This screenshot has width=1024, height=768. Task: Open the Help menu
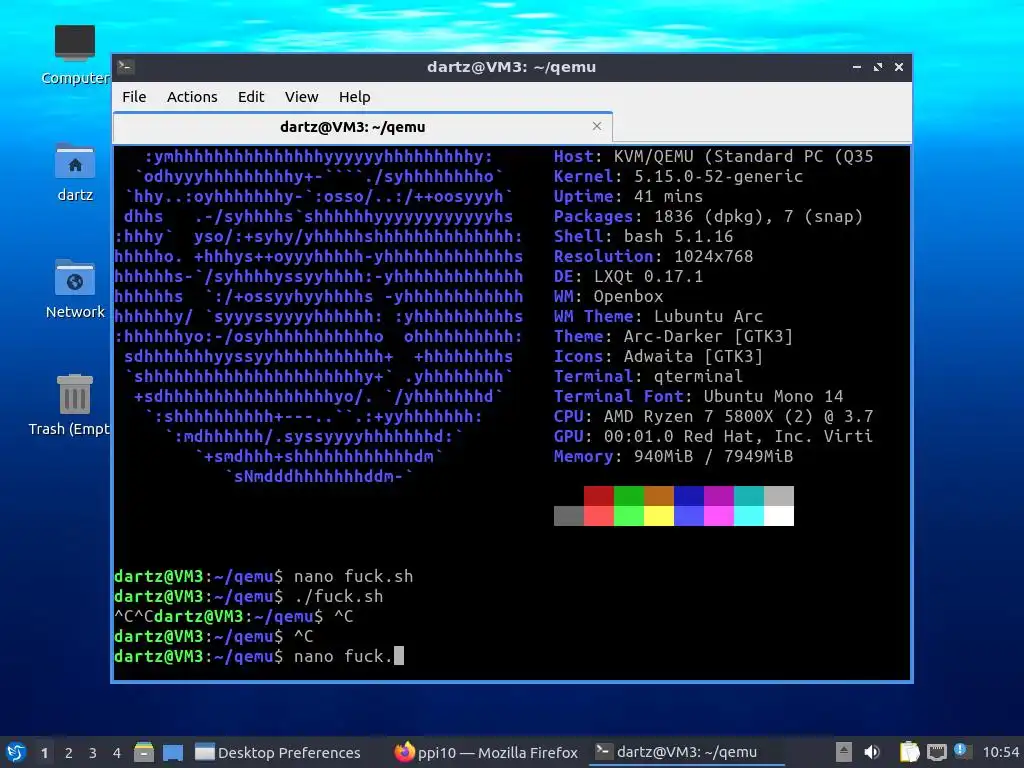(355, 97)
